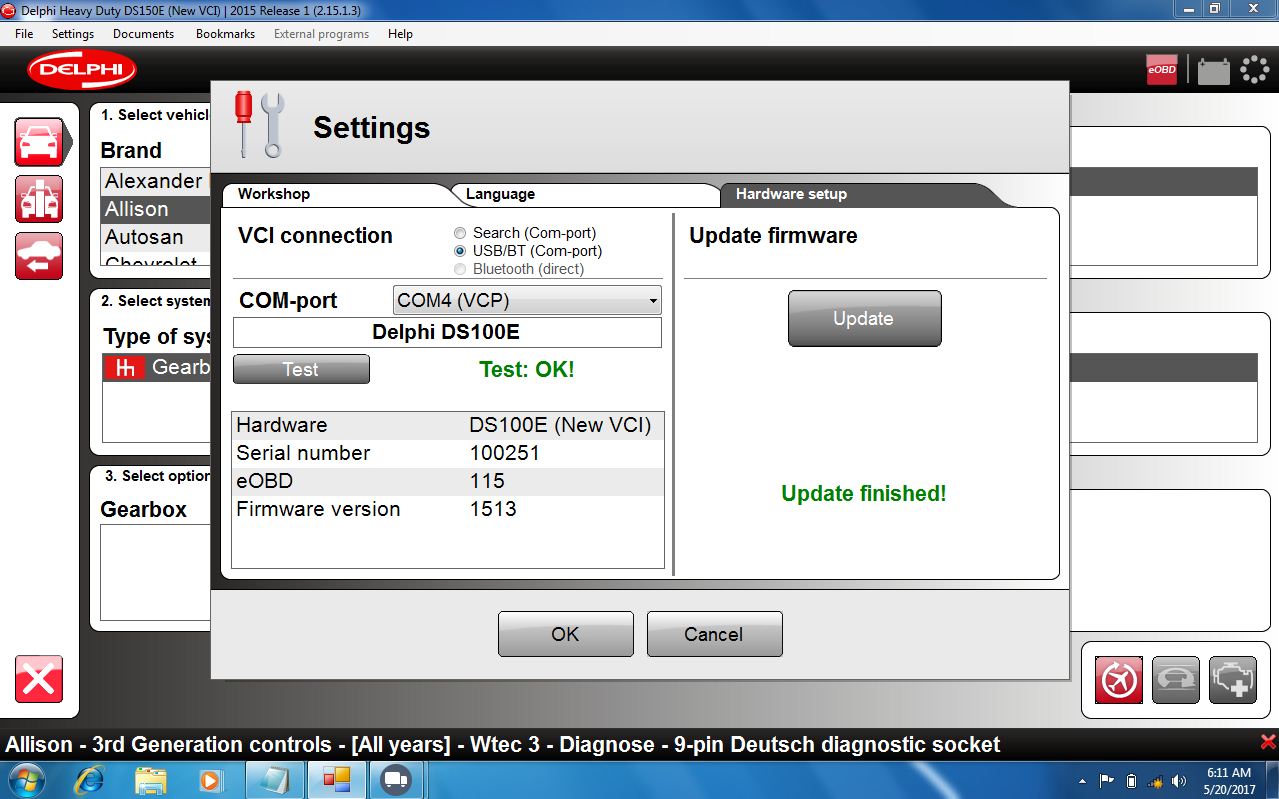Click the screwdriver and wrench Settings icon

pos(259,124)
